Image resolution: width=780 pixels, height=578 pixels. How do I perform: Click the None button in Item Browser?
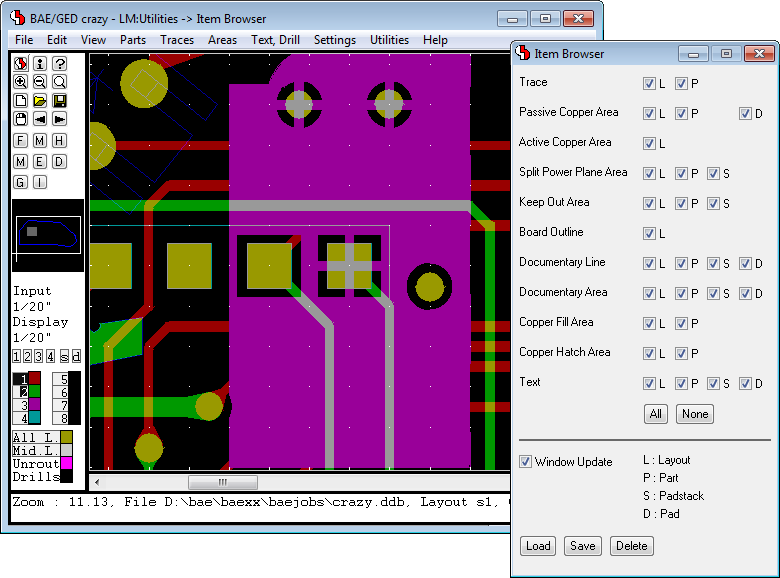point(695,414)
